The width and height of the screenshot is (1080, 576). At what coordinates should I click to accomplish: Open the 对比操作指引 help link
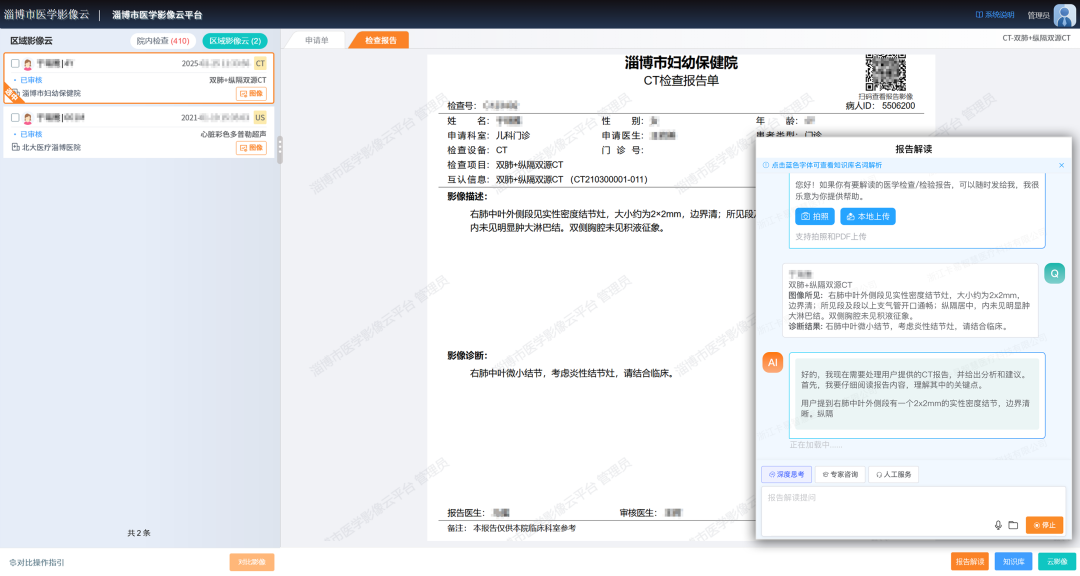tap(37, 562)
